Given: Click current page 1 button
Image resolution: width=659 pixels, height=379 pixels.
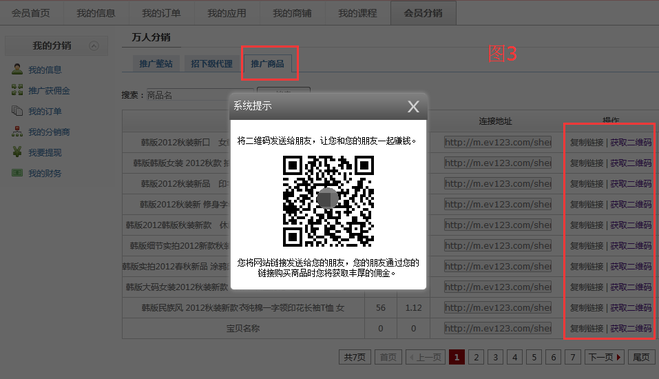Looking at the screenshot, I should (457, 357).
